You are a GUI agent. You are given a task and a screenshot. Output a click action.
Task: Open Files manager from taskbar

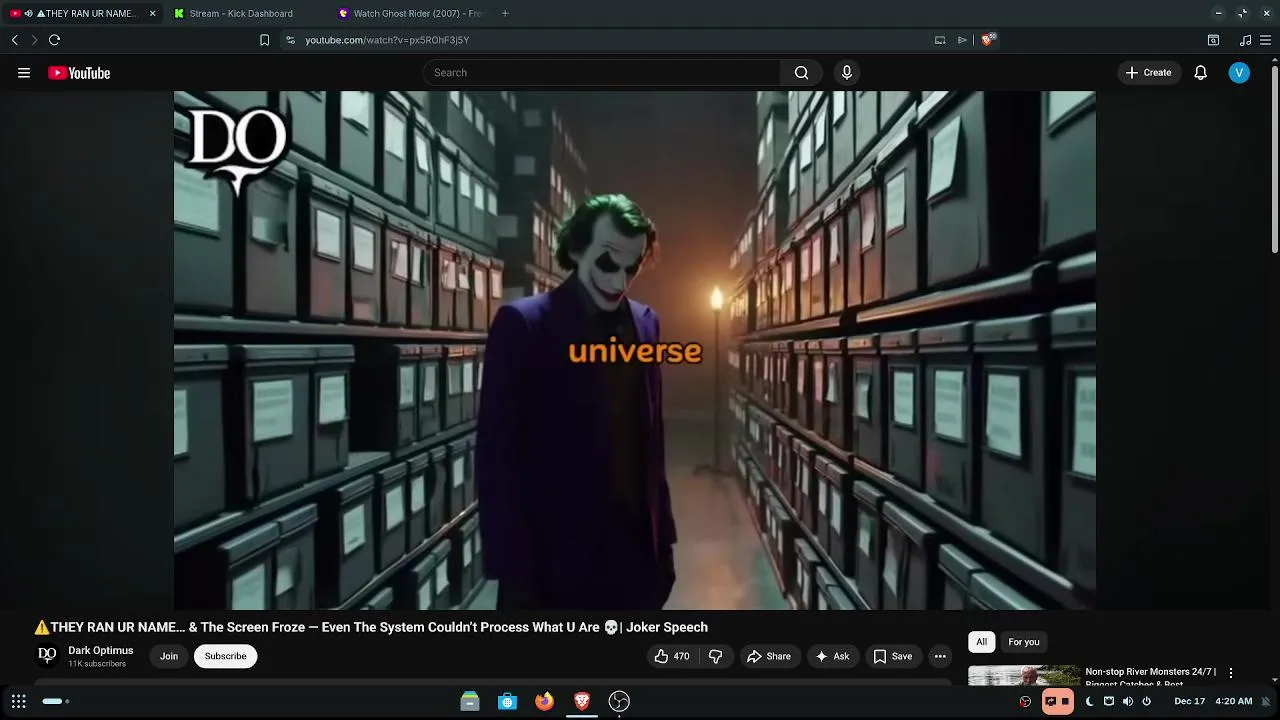(x=470, y=701)
